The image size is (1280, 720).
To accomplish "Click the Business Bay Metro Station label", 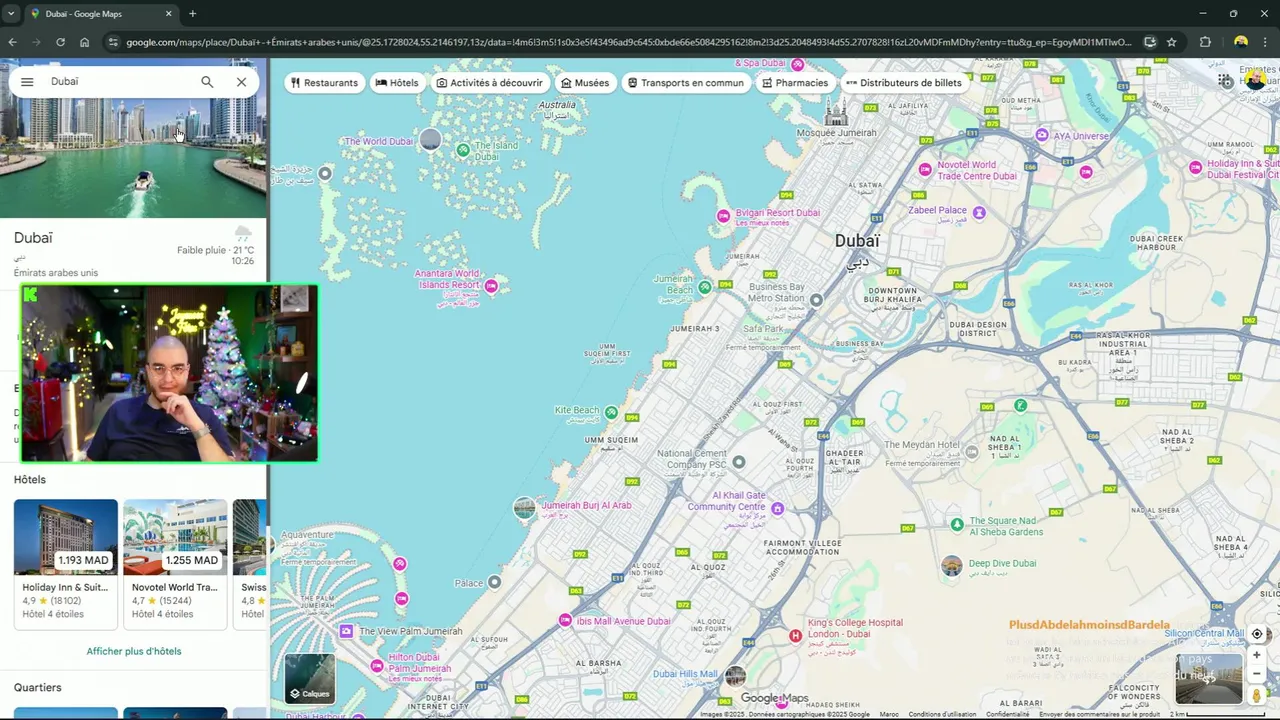I will click(x=776, y=293).
